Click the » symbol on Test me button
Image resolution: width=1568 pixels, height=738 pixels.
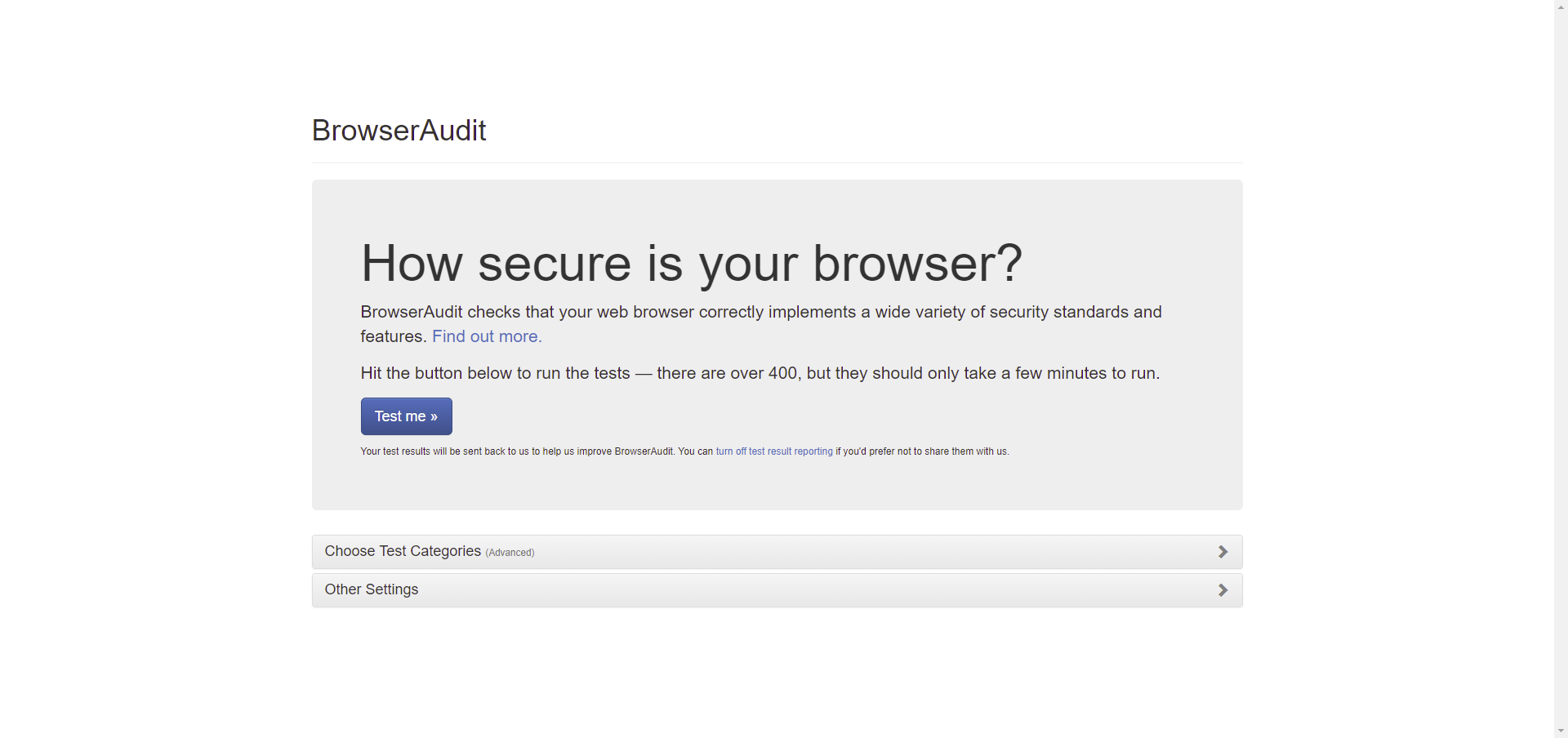tap(434, 417)
